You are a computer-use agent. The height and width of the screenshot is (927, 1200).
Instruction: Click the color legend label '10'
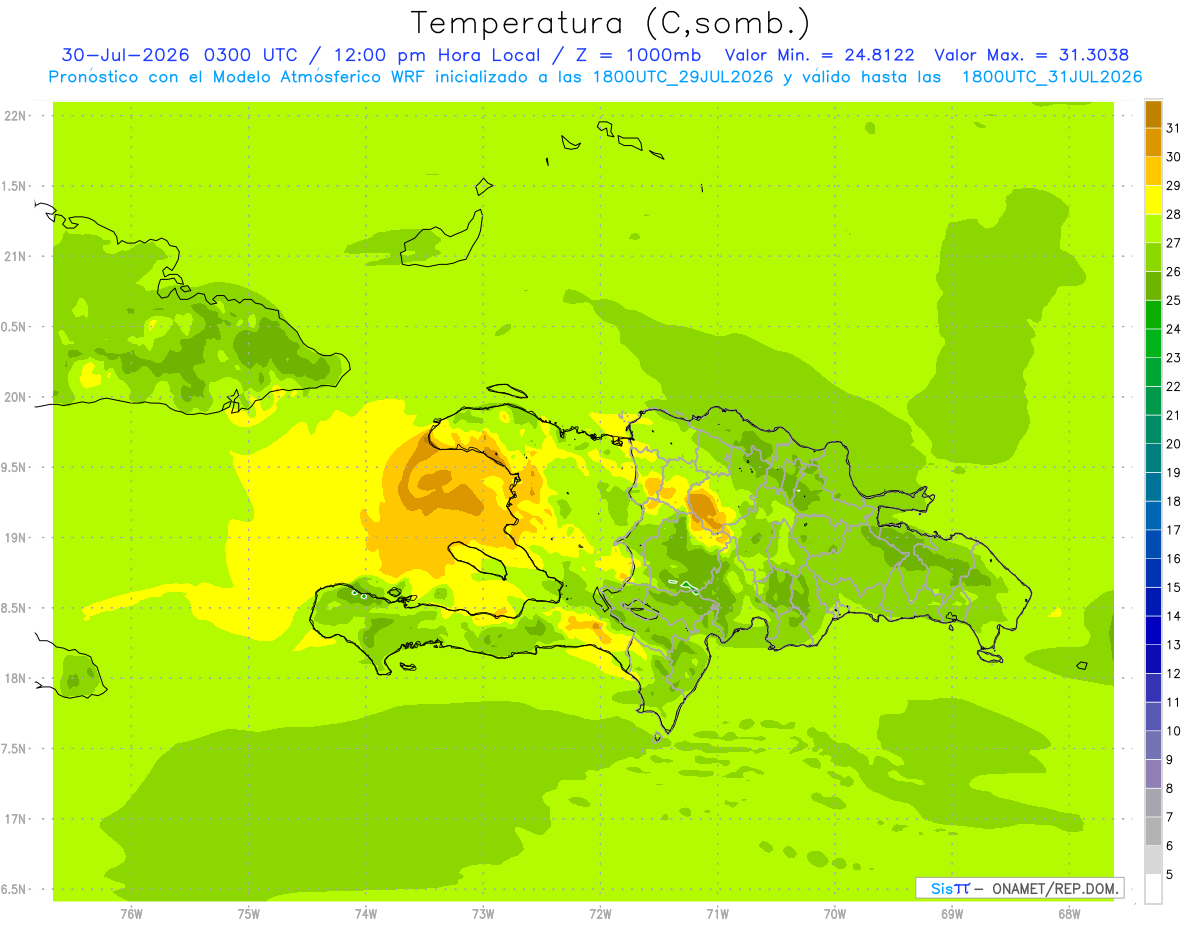click(x=1173, y=731)
